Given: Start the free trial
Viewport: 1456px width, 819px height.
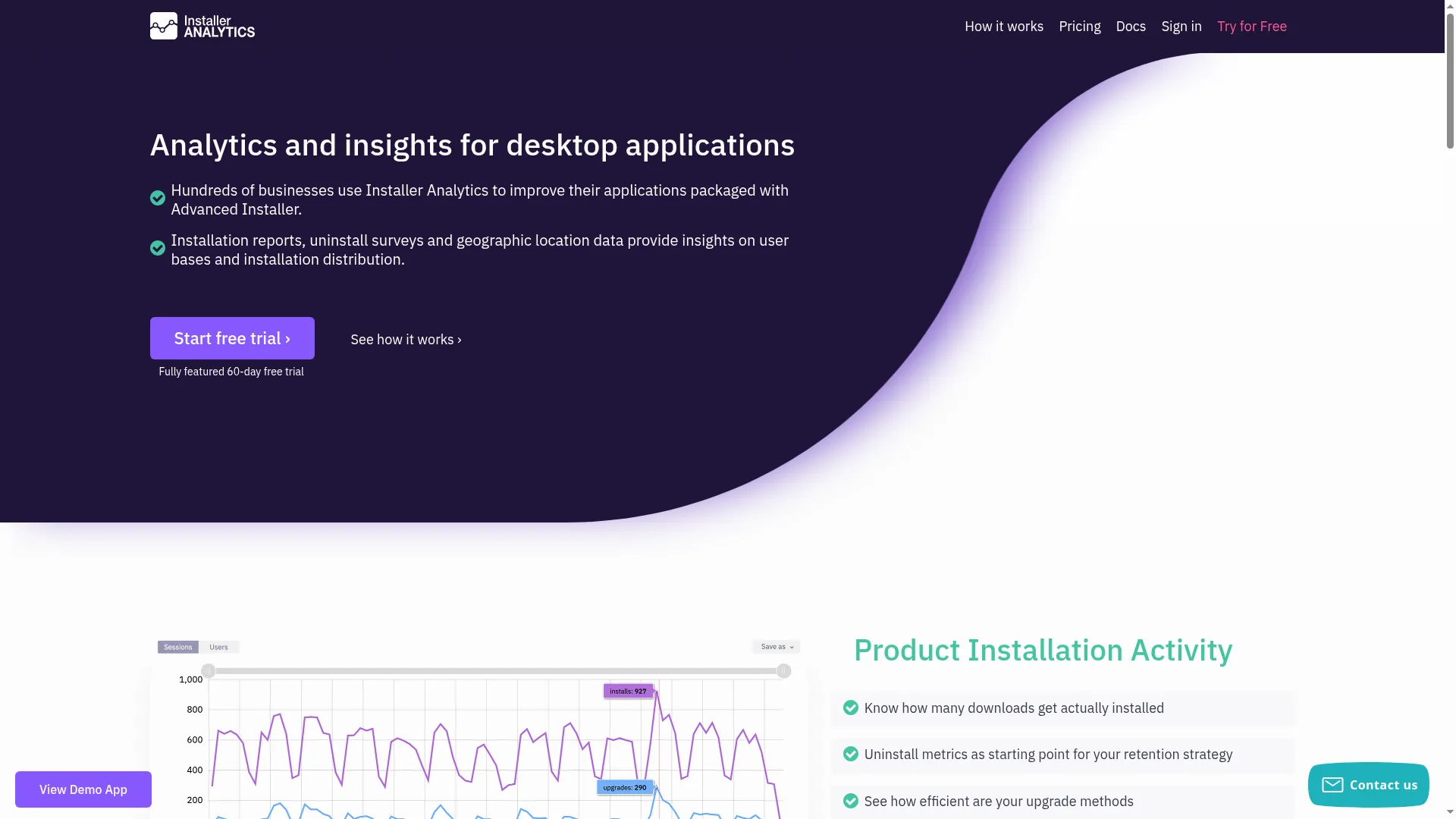Looking at the screenshot, I should (x=232, y=338).
